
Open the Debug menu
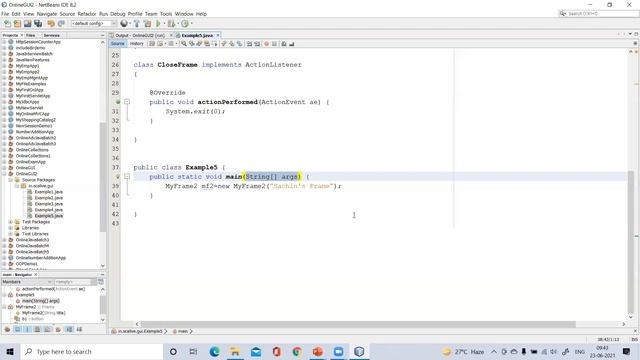click(118, 14)
